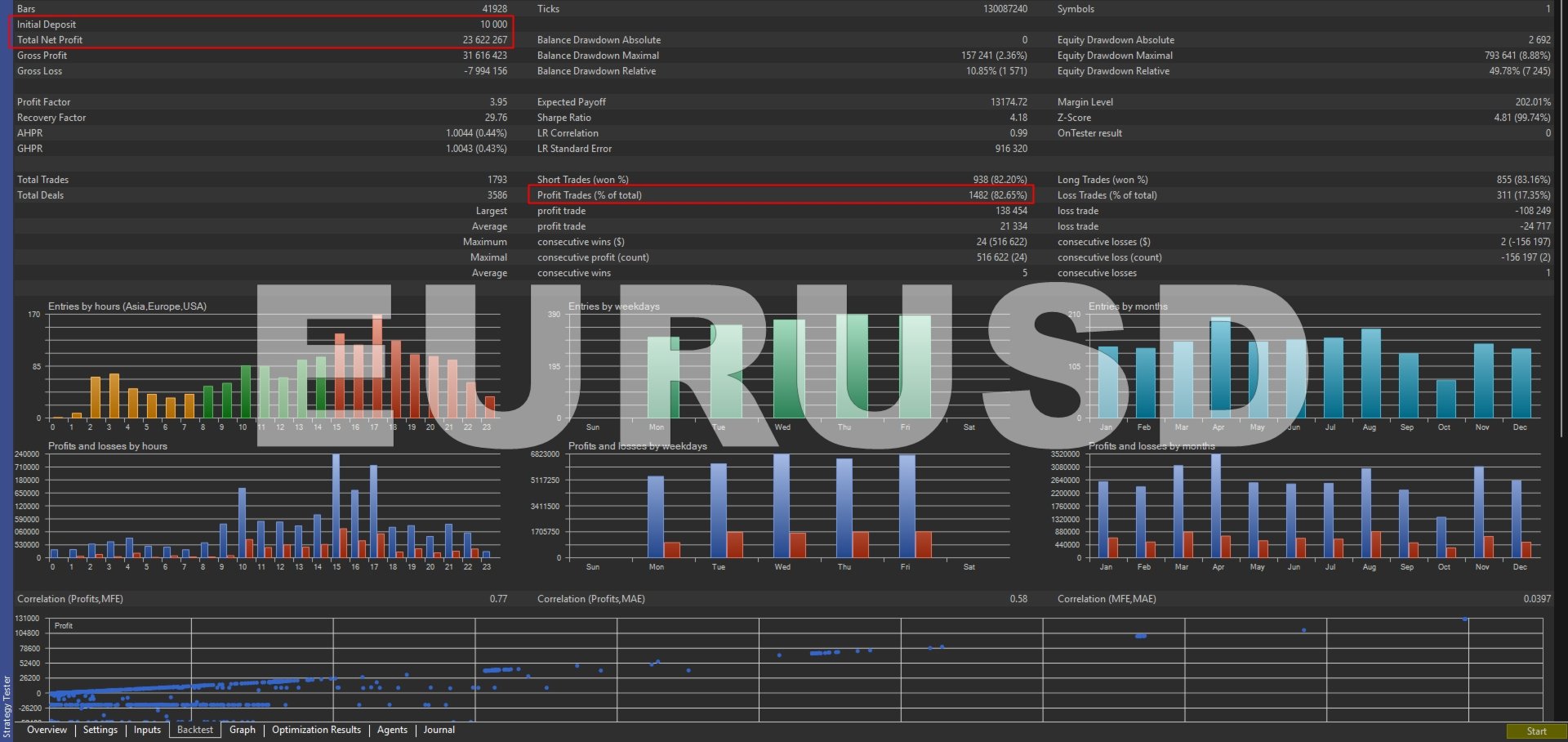The image size is (1568, 742).
Task: Switch to the Agents tab
Action: click(392, 730)
